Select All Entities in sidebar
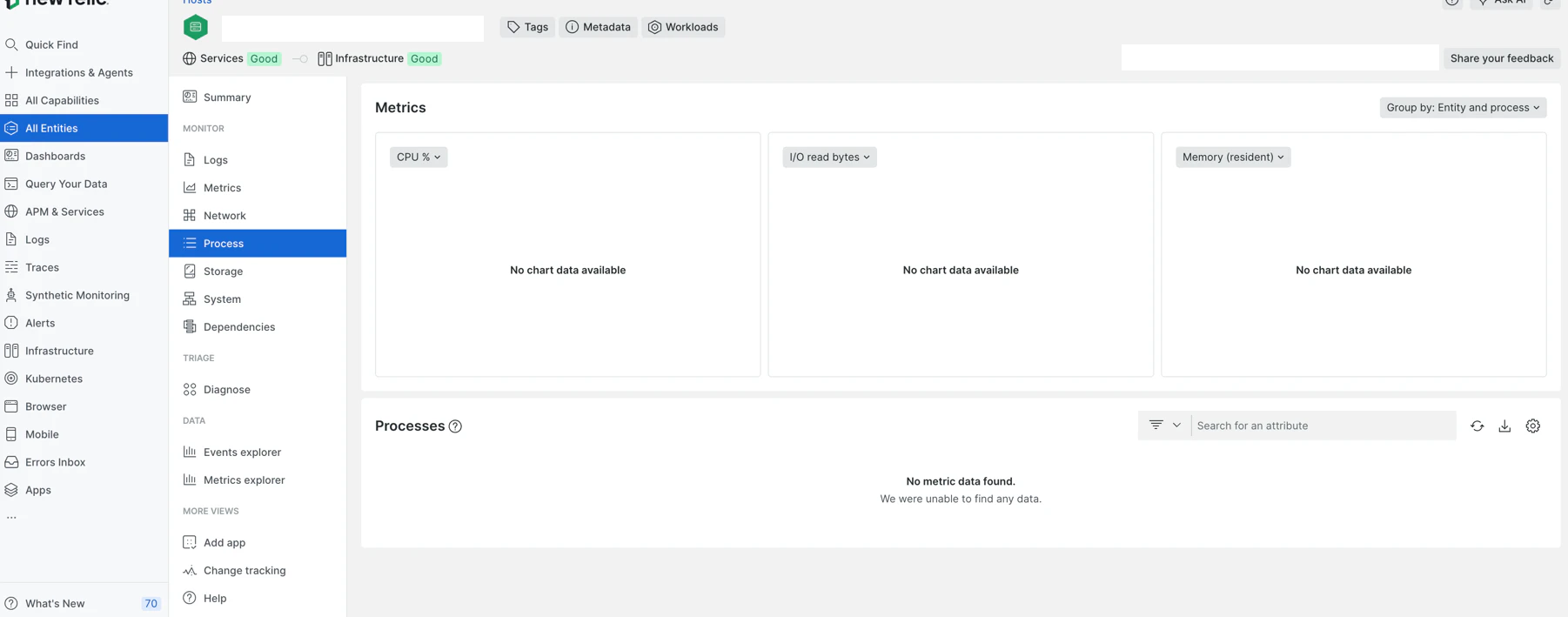This screenshot has height=617, width=1568. [84, 128]
